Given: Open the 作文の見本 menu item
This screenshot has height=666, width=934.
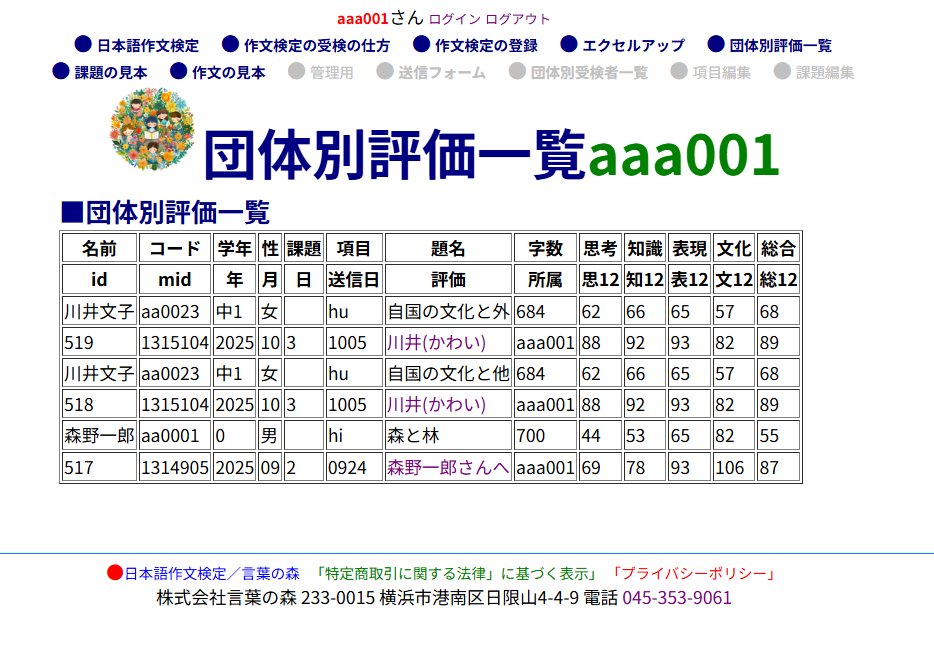Looking at the screenshot, I should point(228,72).
